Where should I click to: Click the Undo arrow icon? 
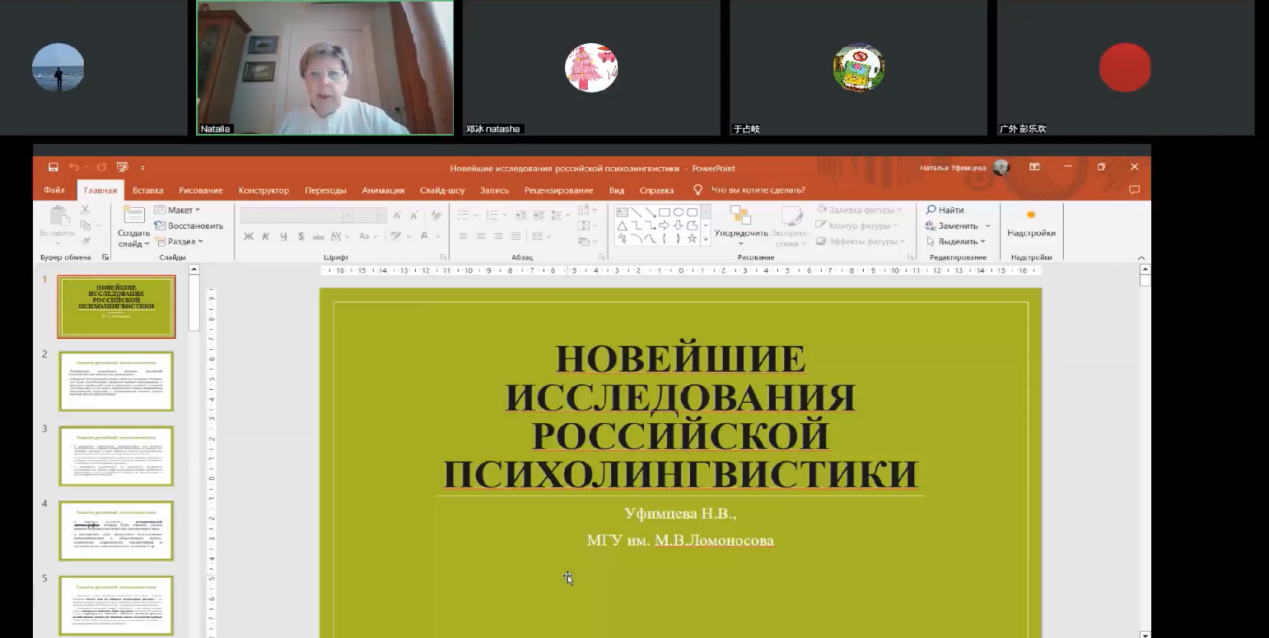click(x=75, y=167)
